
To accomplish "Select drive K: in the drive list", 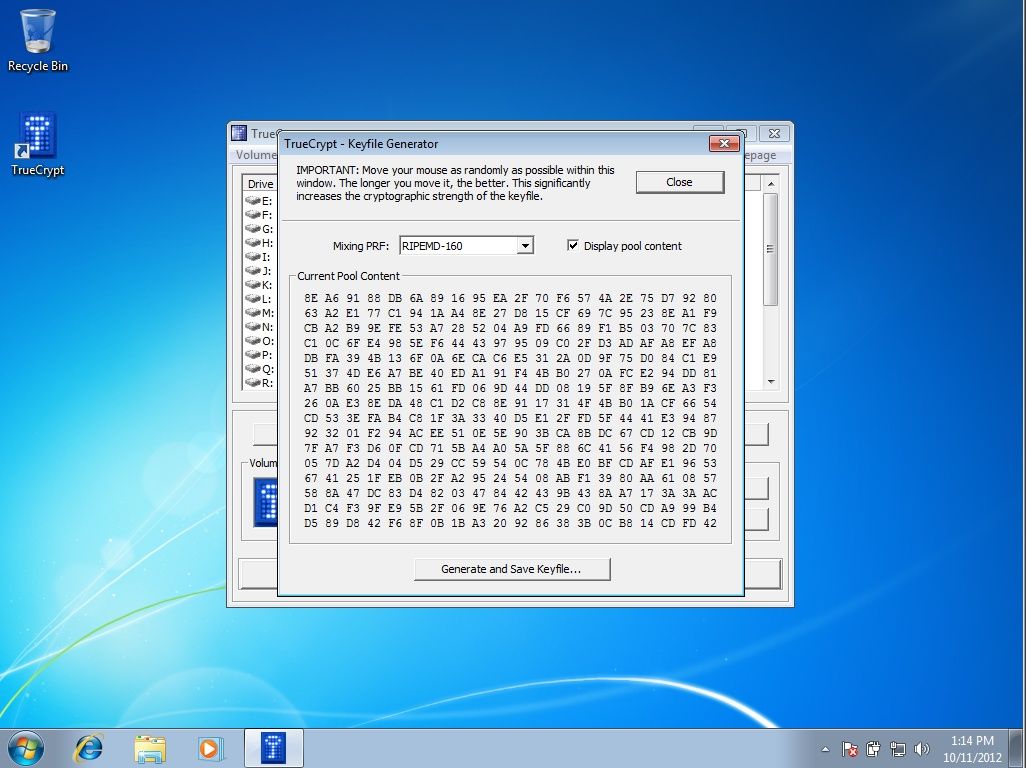I will [x=260, y=285].
